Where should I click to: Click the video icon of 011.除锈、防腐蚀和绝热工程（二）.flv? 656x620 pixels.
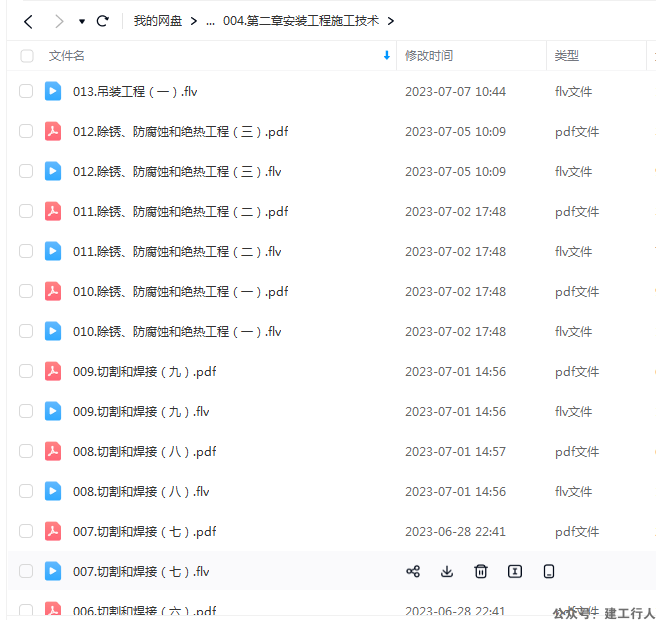tap(53, 251)
